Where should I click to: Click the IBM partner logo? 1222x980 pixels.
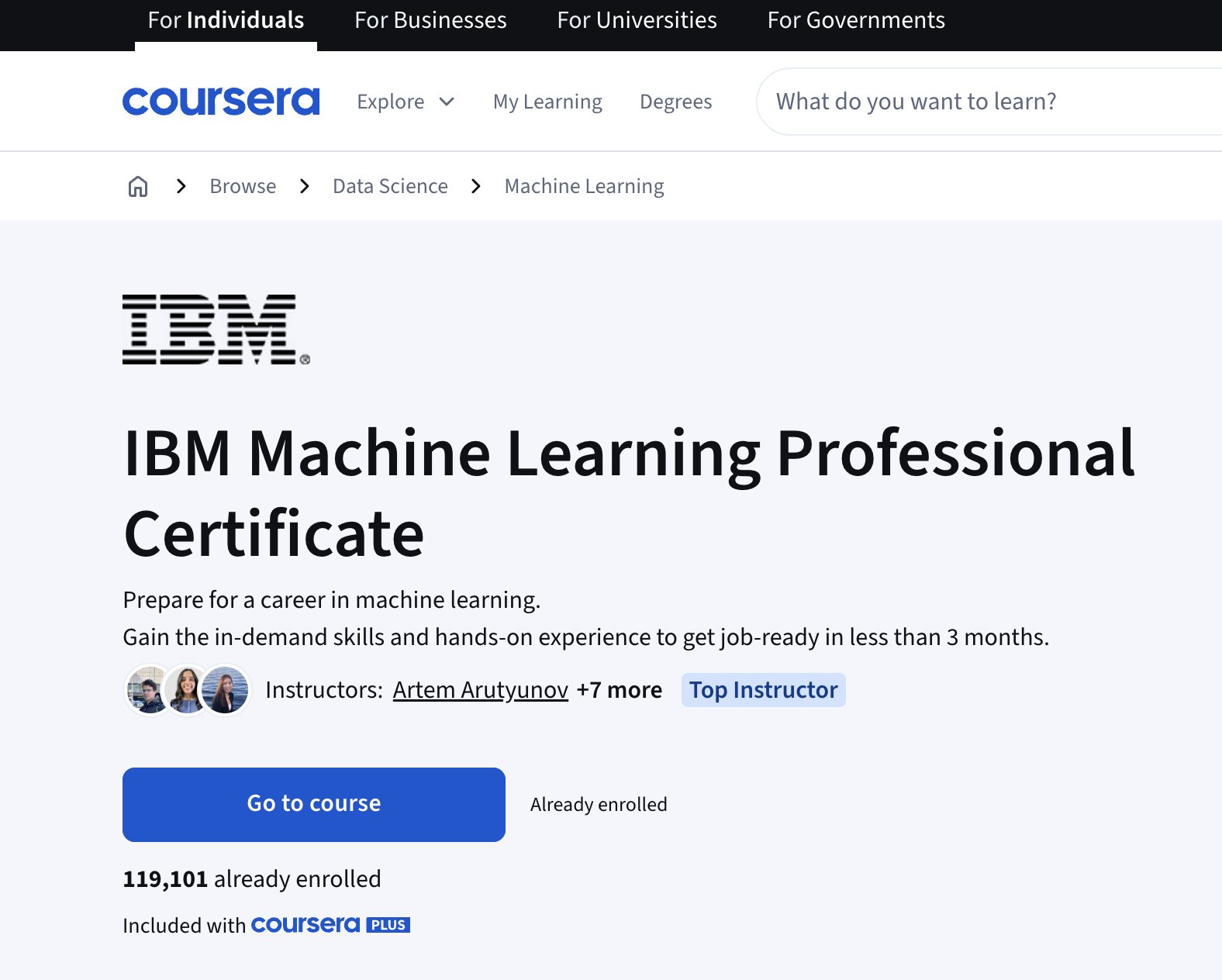(216, 330)
